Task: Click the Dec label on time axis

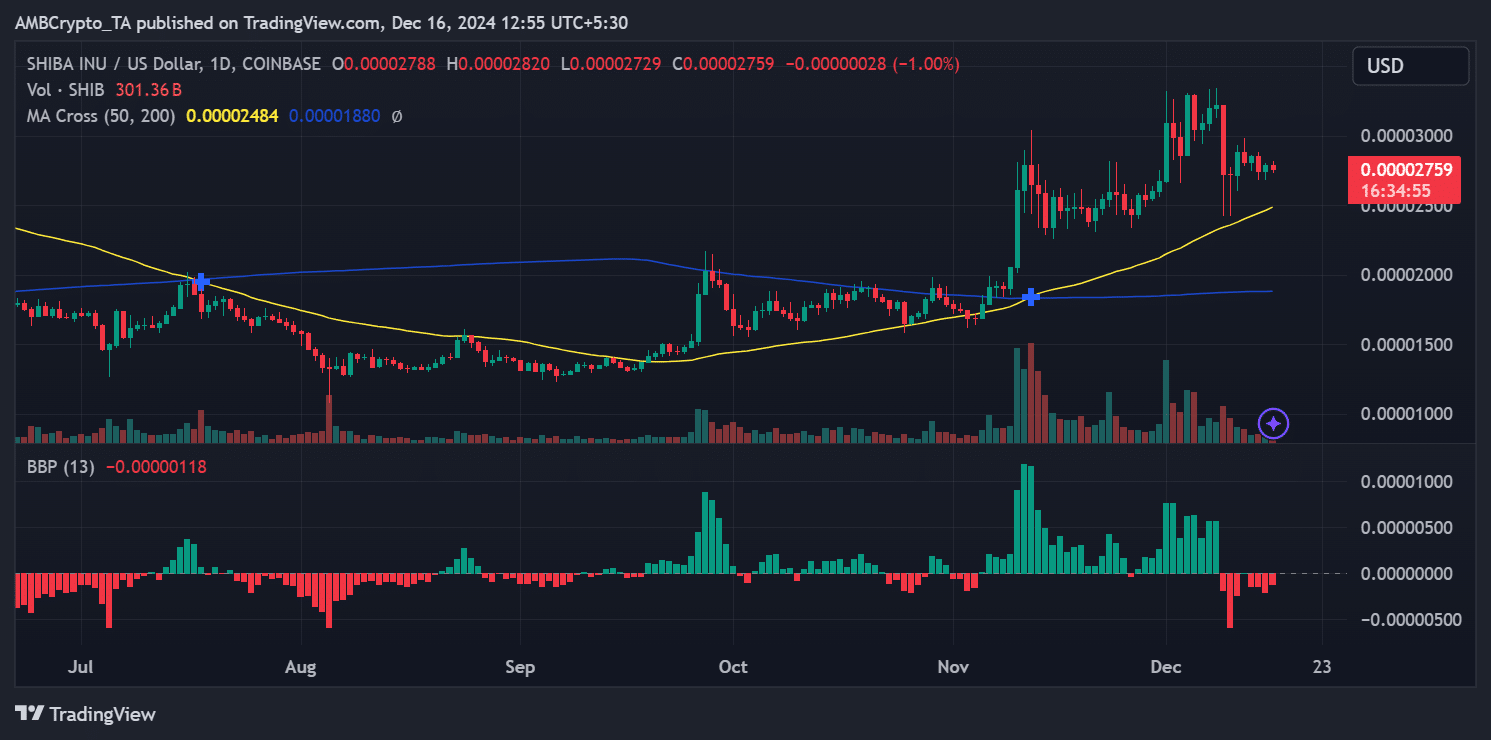Action: click(1166, 667)
